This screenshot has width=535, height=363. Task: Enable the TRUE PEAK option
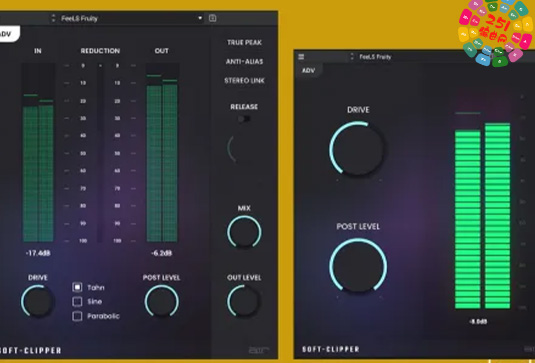click(244, 42)
